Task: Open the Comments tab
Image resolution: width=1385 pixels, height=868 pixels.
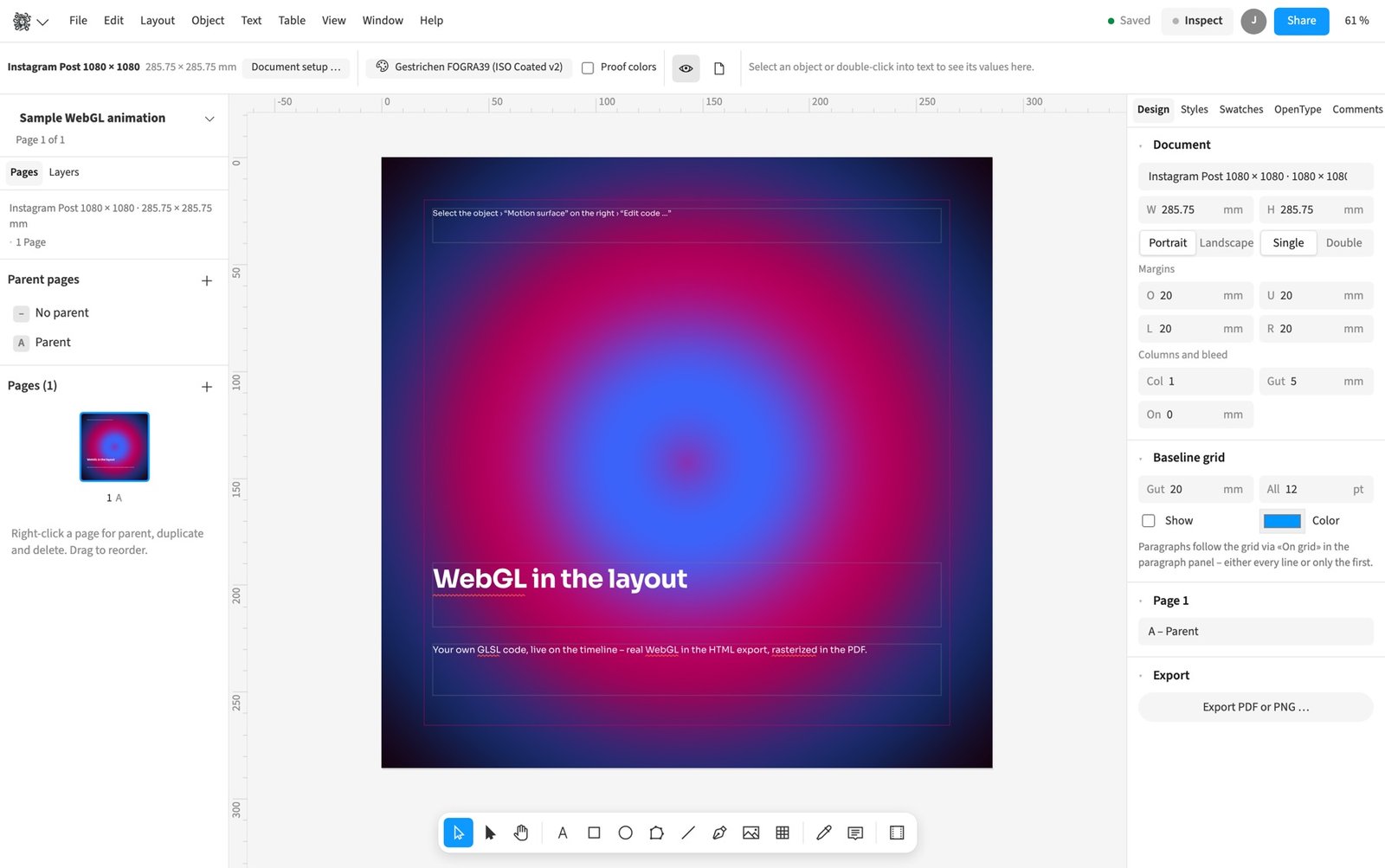Action: (1357, 109)
